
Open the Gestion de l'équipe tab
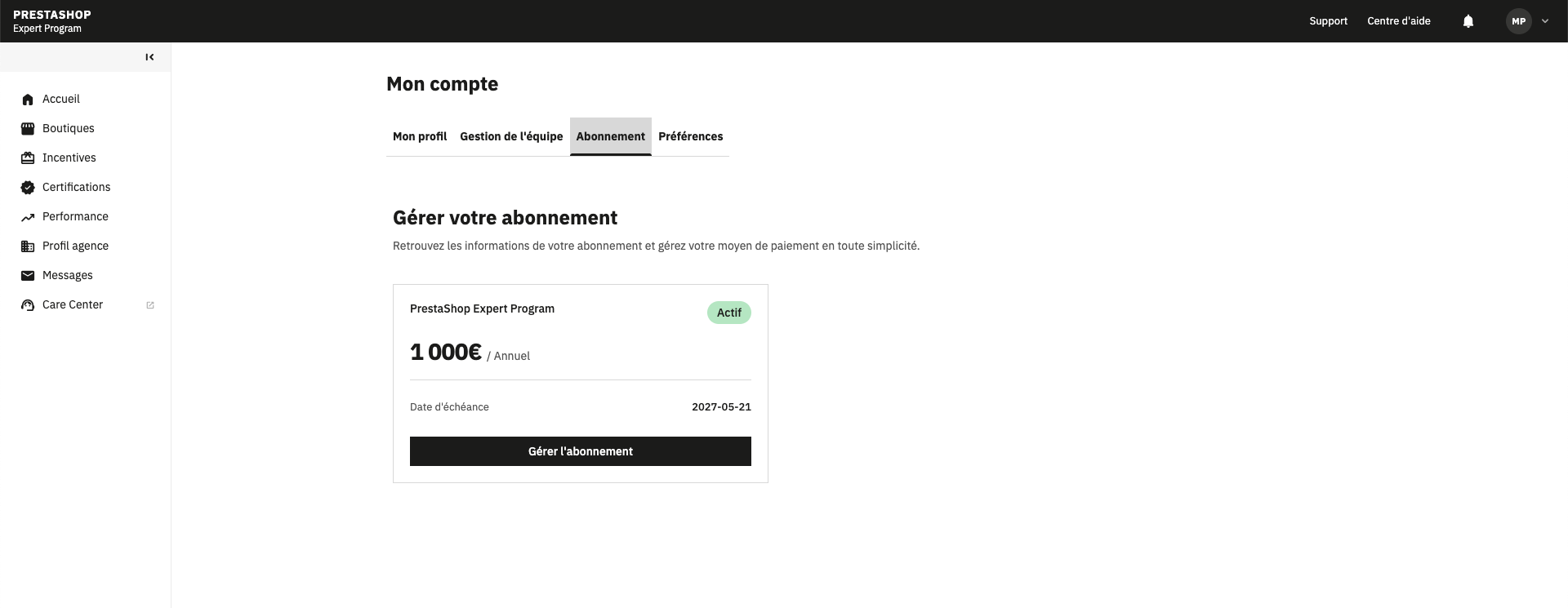coord(511,136)
